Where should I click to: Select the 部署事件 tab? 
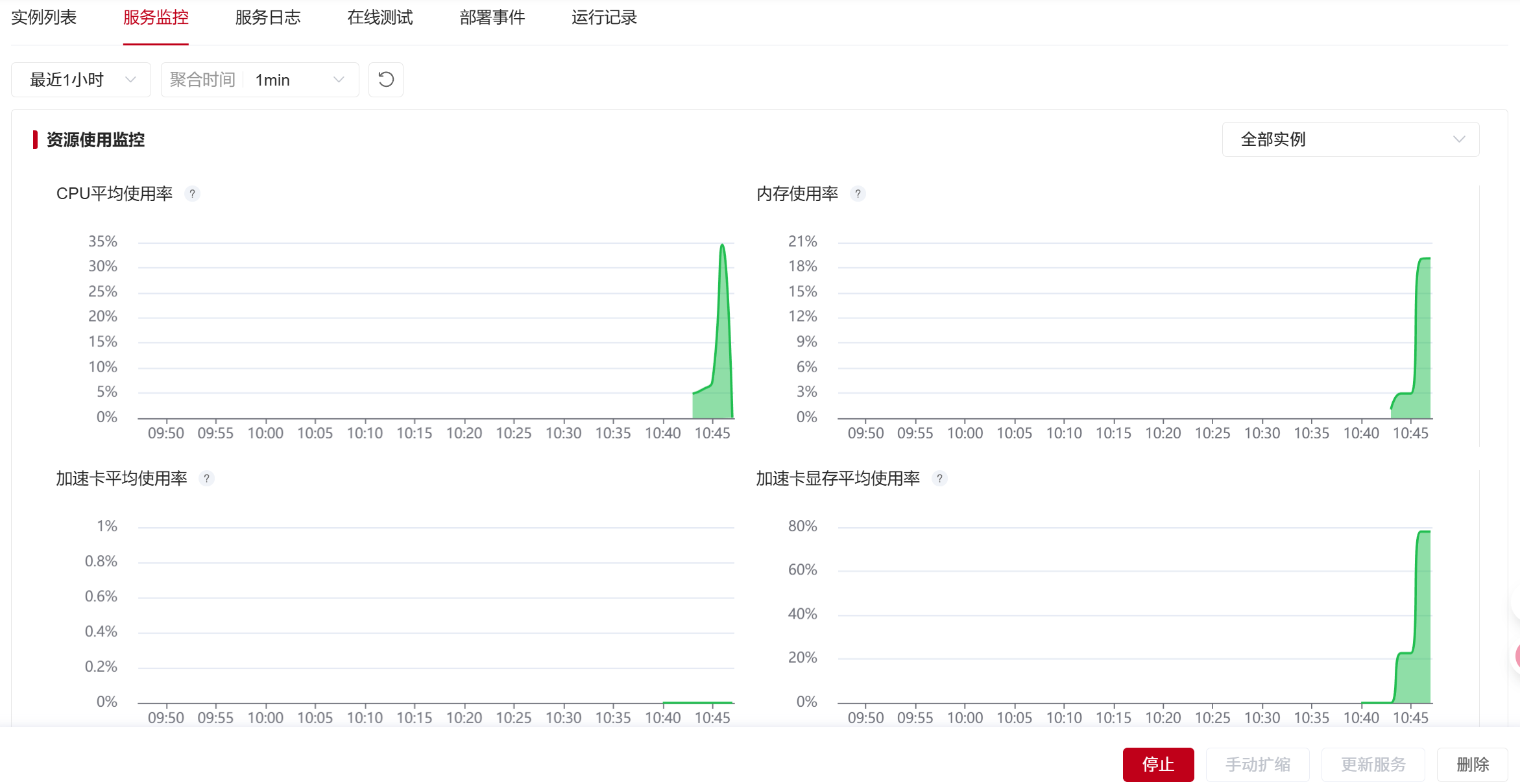pyautogui.click(x=492, y=18)
